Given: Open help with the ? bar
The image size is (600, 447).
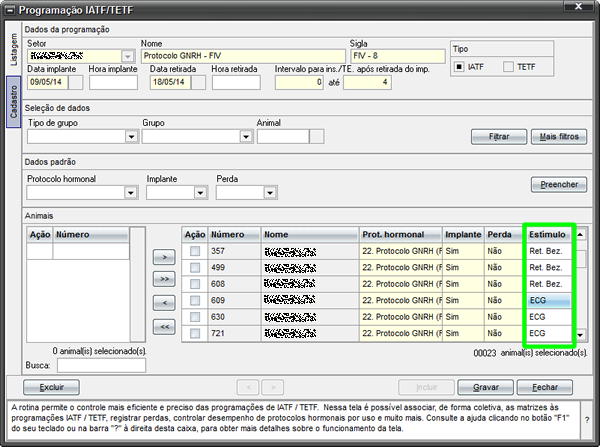Looking at the screenshot, I should [x=587, y=420].
